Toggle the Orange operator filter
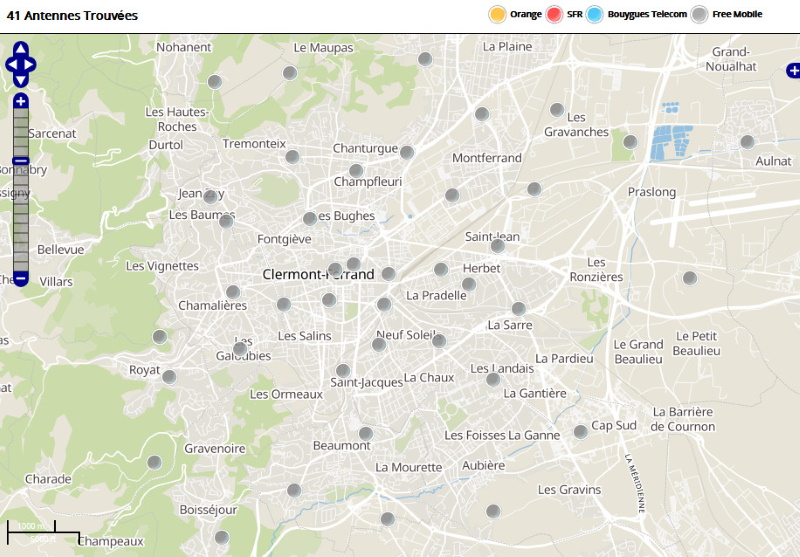The image size is (800, 557). 496,14
